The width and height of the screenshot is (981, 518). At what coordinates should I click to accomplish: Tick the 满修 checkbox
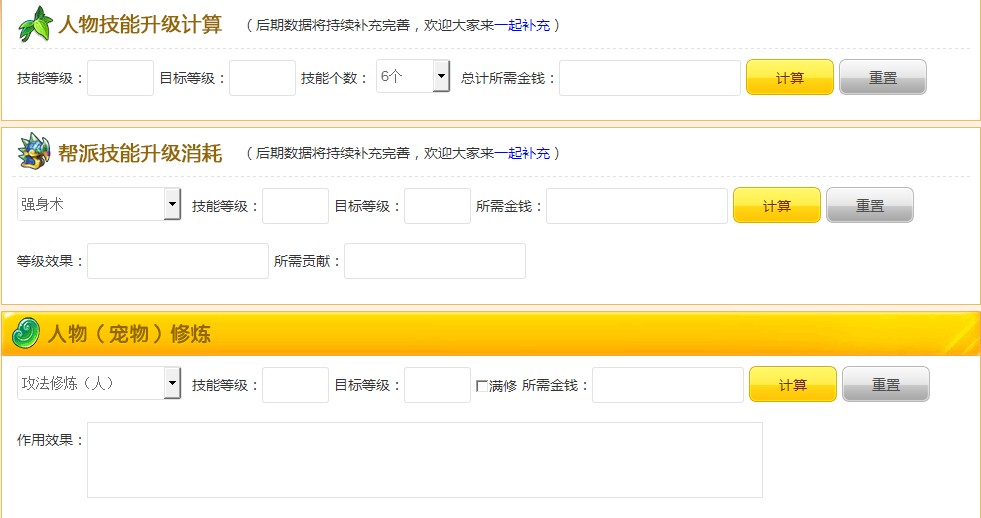(482, 386)
